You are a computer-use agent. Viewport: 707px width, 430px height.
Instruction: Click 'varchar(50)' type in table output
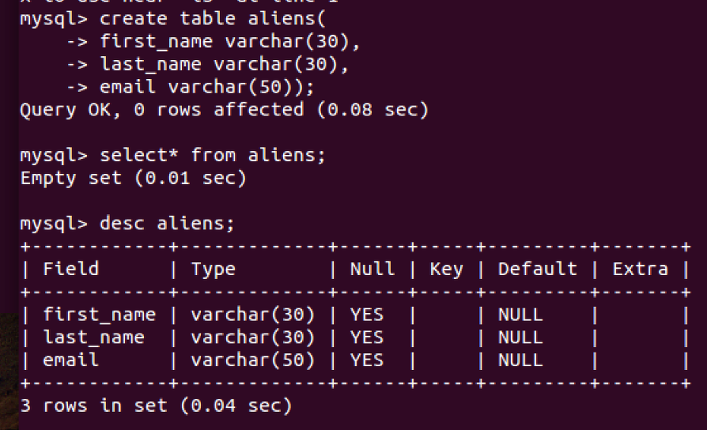point(252,360)
